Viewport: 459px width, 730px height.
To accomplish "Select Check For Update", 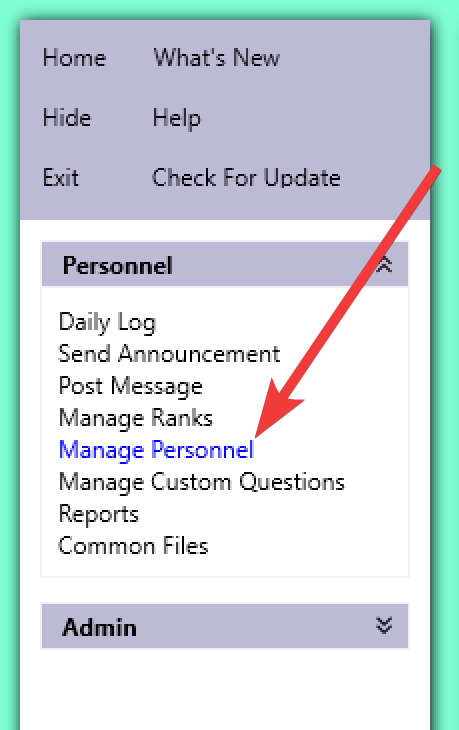I will pos(246,178).
